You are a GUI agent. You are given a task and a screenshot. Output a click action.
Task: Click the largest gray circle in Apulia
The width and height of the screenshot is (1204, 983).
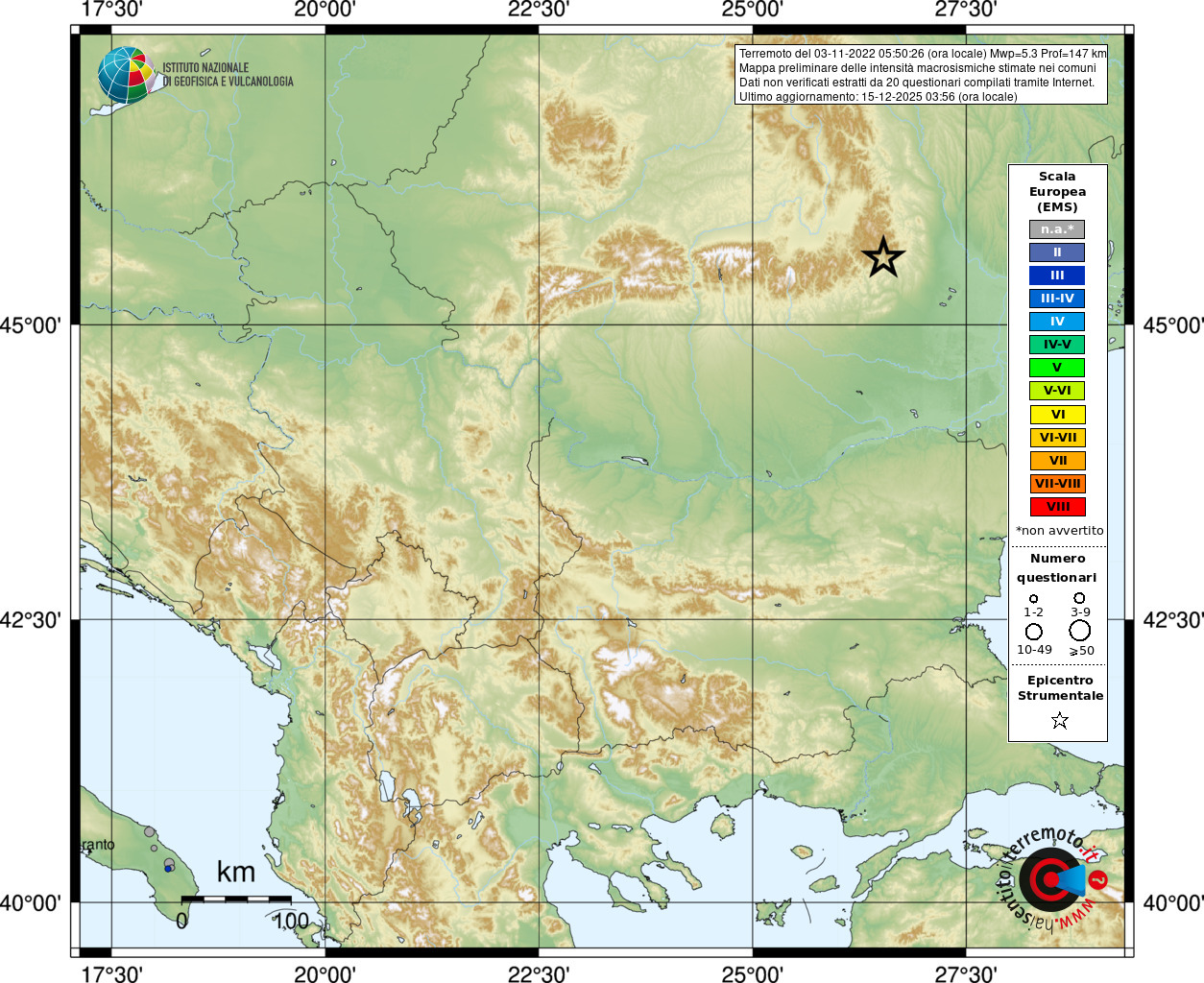pos(149,831)
